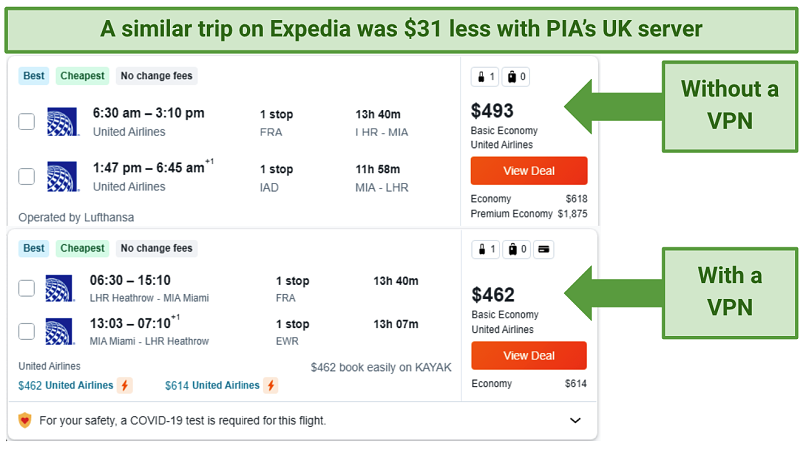
Task: Click United Airlines logo on 6:30 am flight
Action: coord(63,121)
